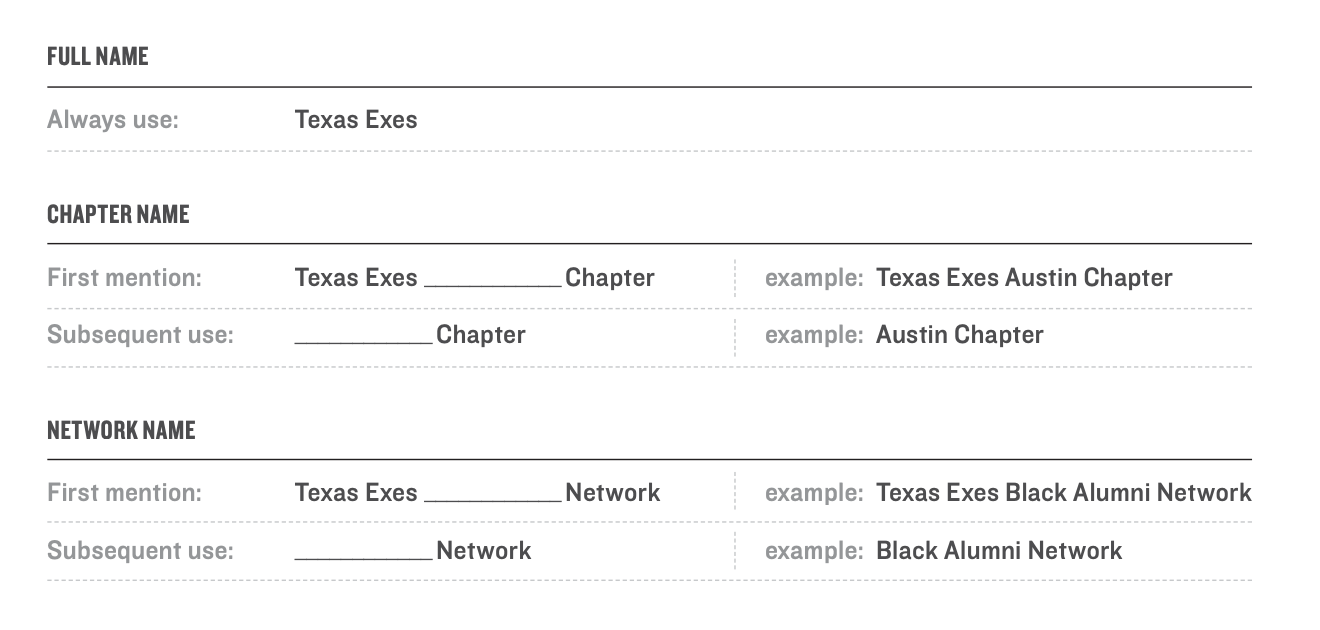Click the 'example:' label beside Austin Chapter

pos(814,335)
